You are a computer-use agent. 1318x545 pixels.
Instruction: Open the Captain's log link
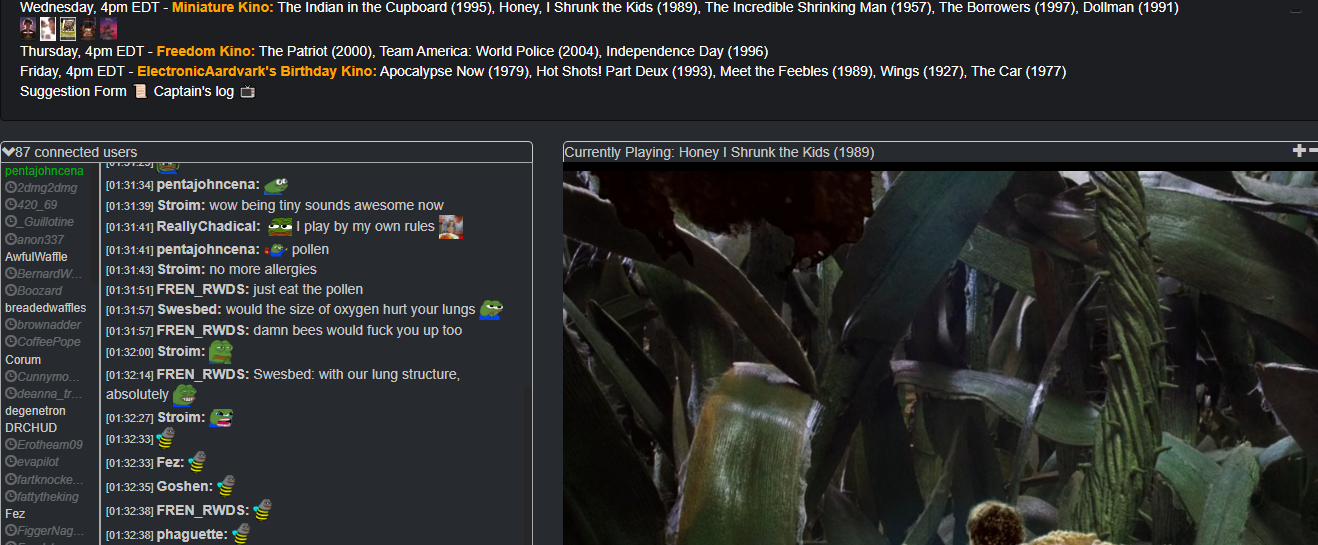coord(193,91)
